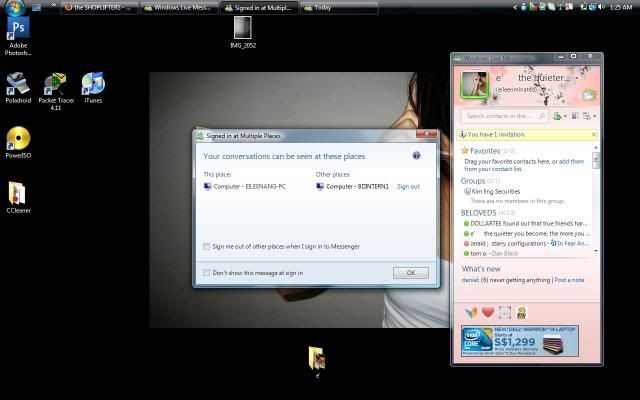The image size is (640, 400).
Task: Click the Windows Start orb
Action: coord(16,7)
